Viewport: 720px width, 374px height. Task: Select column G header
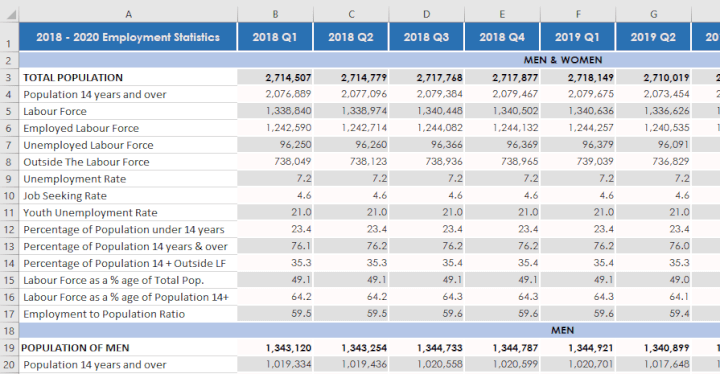(x=653, y=14)
